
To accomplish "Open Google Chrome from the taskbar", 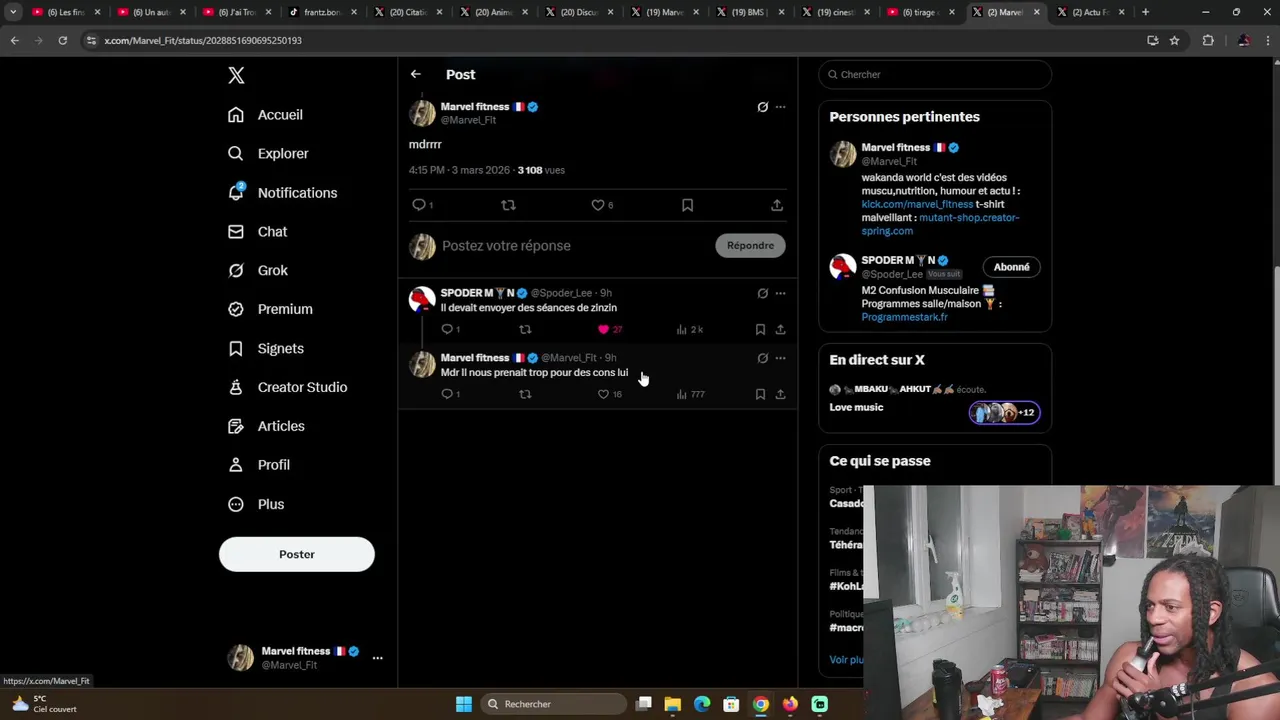I will [x=761, y=704].
